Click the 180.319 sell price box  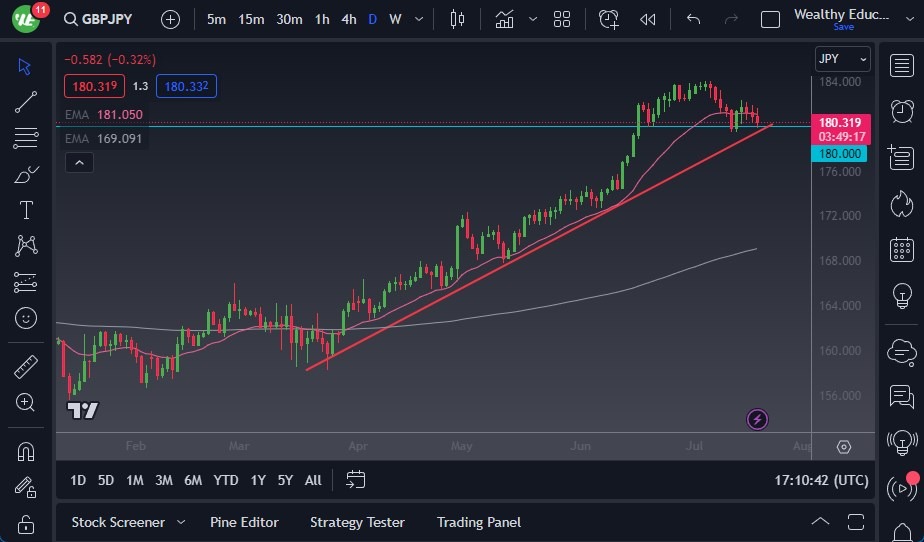click(94, 87)
